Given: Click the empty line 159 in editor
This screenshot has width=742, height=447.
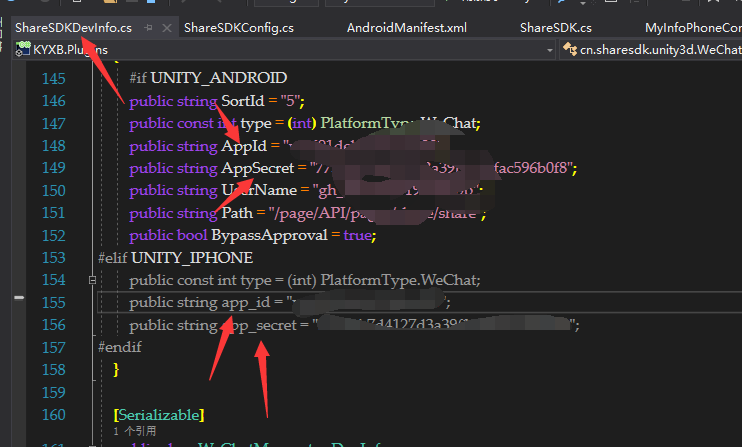Looking at the screenshot, I should (x=416, y=393).
